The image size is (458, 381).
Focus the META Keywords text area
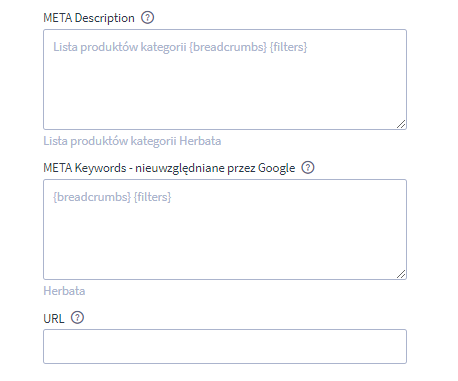[x=225, y=229]
